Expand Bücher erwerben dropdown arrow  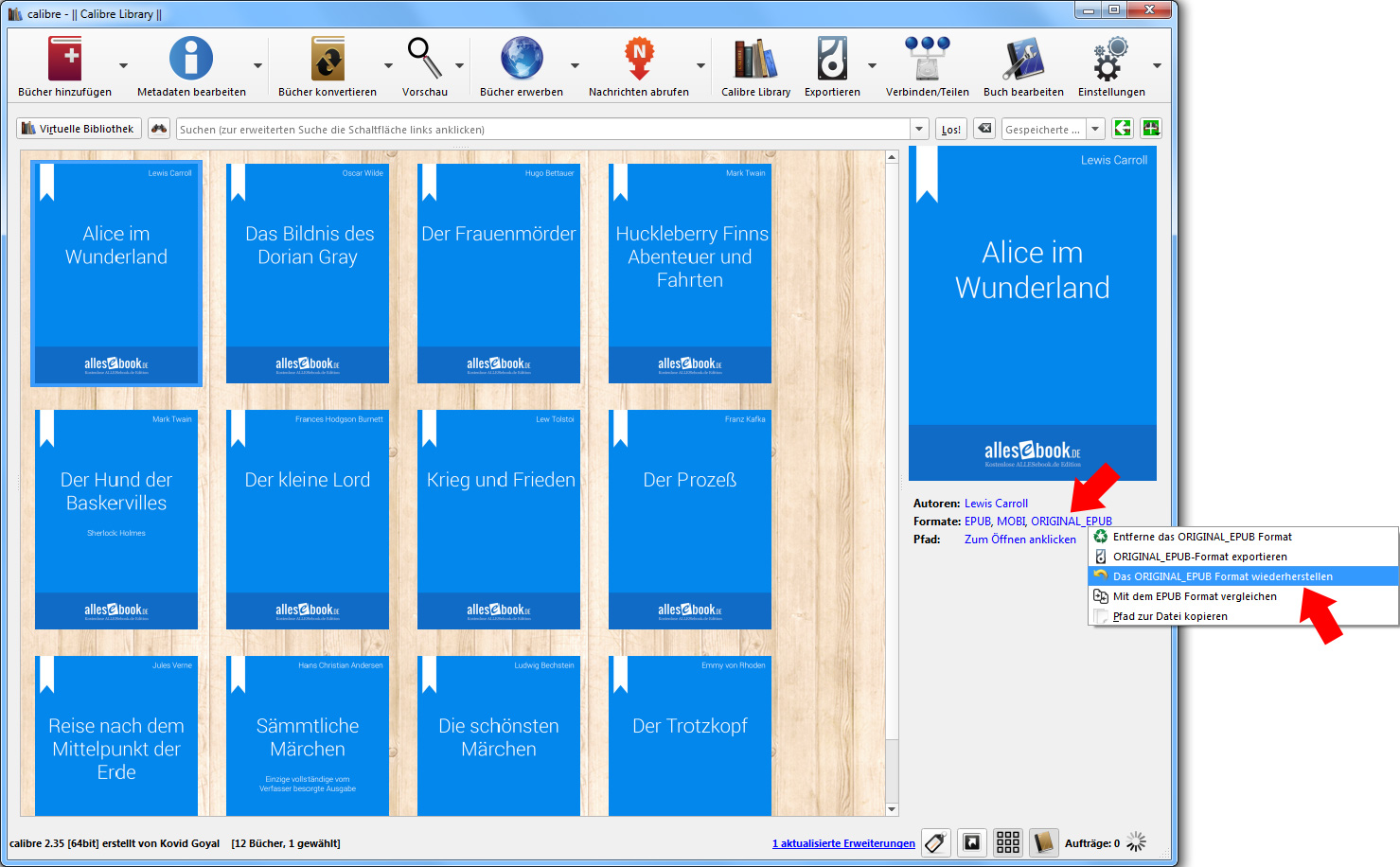(575, 65)
